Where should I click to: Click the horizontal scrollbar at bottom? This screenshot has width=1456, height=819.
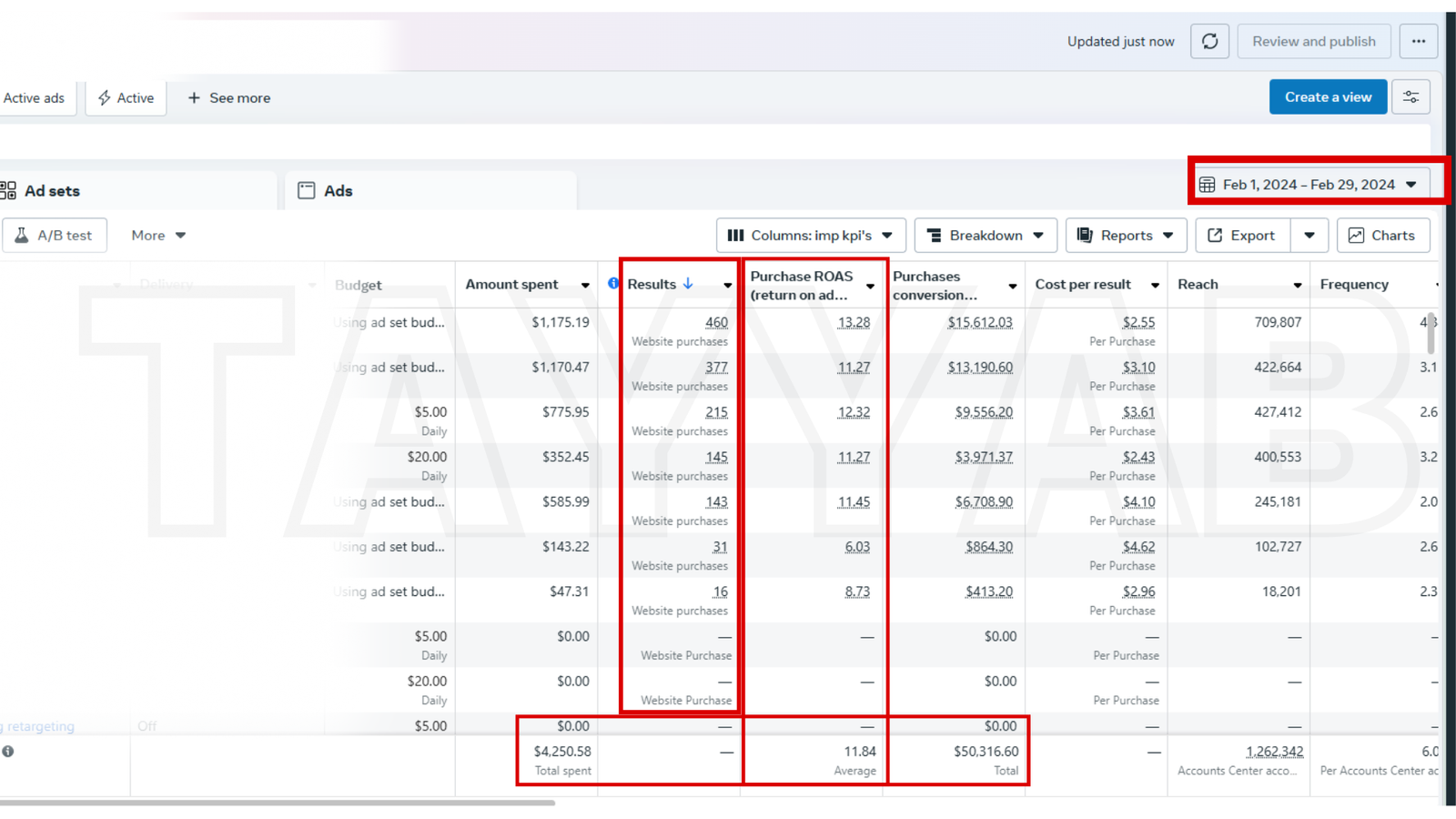click(x=273, y=803)
